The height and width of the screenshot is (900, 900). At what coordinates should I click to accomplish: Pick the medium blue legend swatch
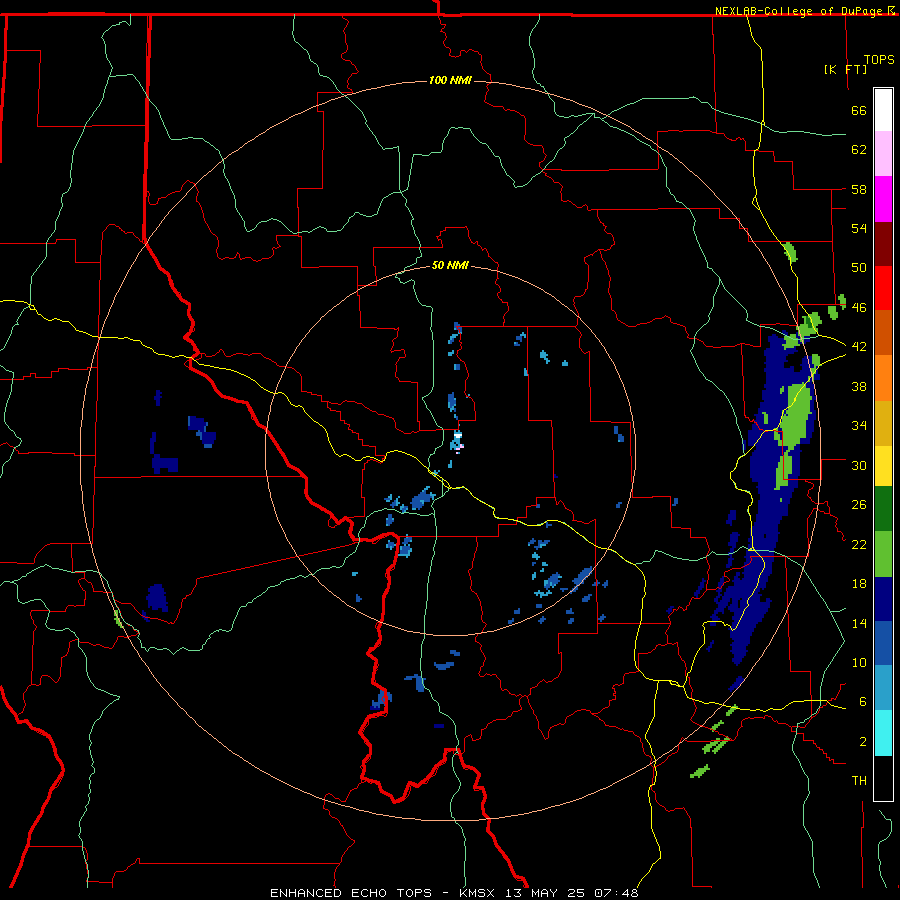click(883, 643)
